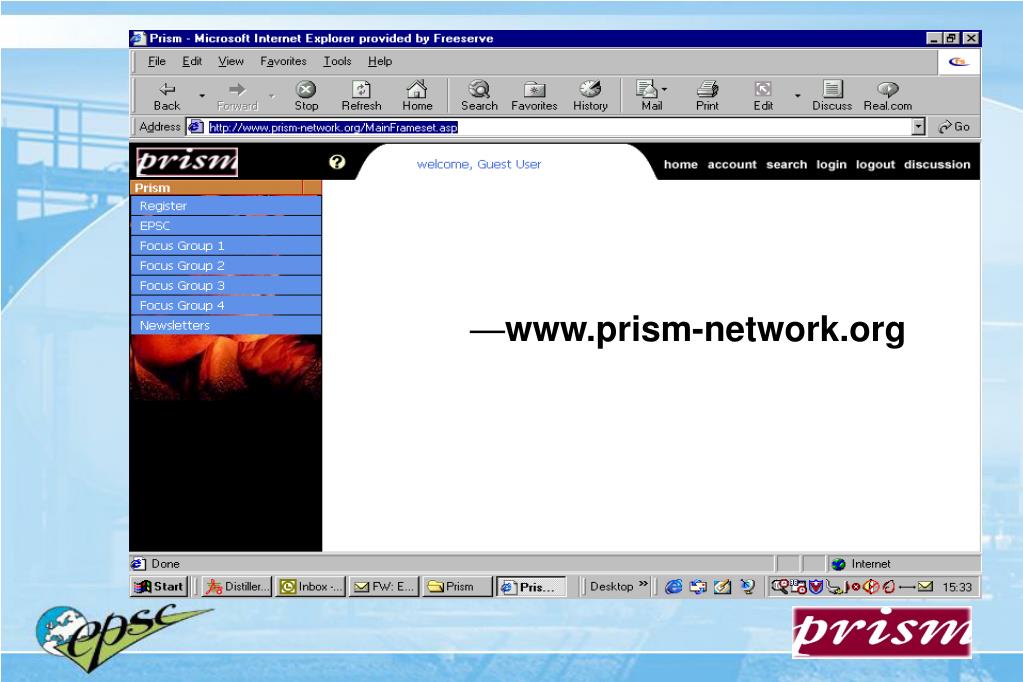Open Focus Group 4 sidebar item
1023x682 pixels.
[226, 305]
